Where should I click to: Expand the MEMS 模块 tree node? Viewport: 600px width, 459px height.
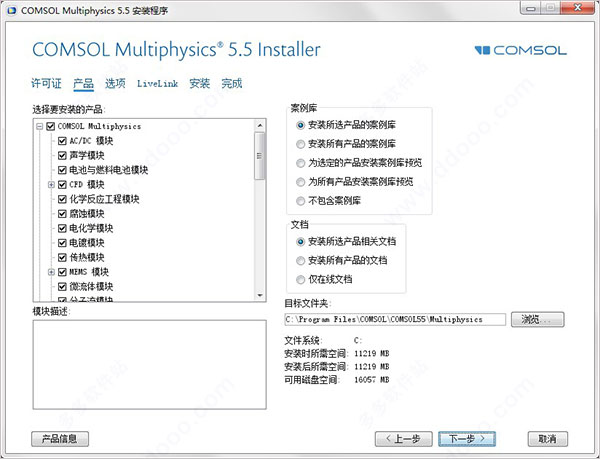pos(51,272)
